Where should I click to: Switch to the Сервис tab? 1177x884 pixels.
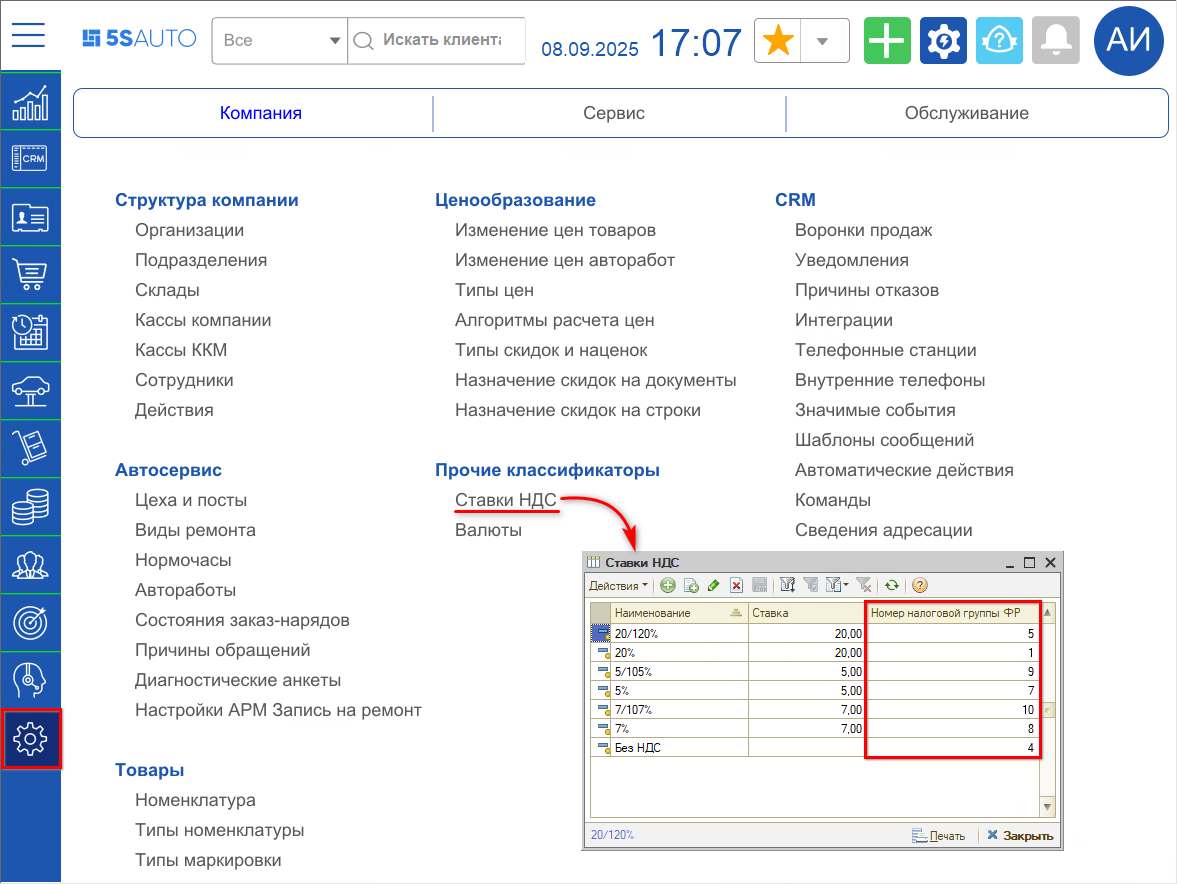(614, 113)
